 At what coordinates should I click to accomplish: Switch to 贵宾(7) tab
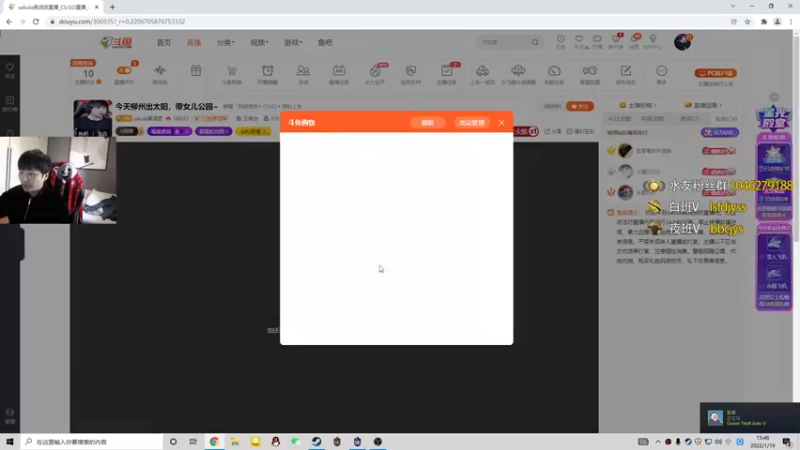(690, 118)
